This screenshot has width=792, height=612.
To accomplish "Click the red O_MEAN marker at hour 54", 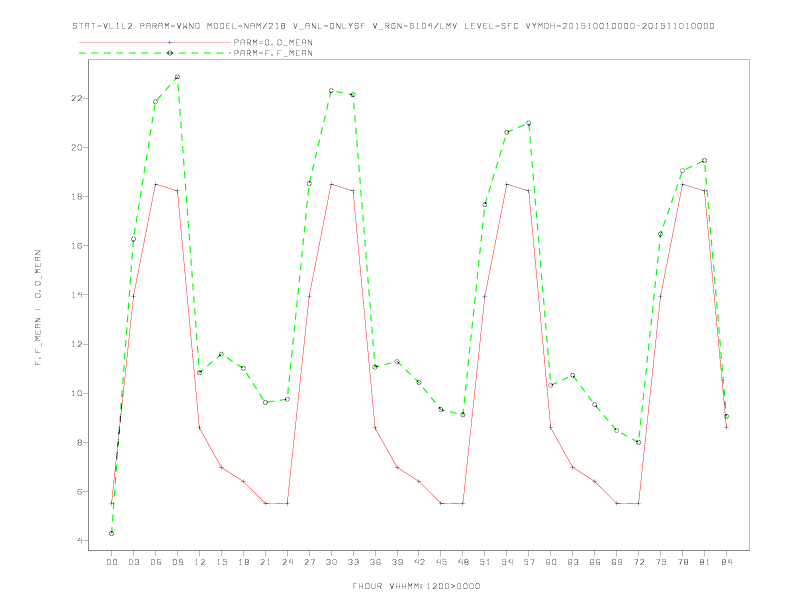I will (507, 184).
